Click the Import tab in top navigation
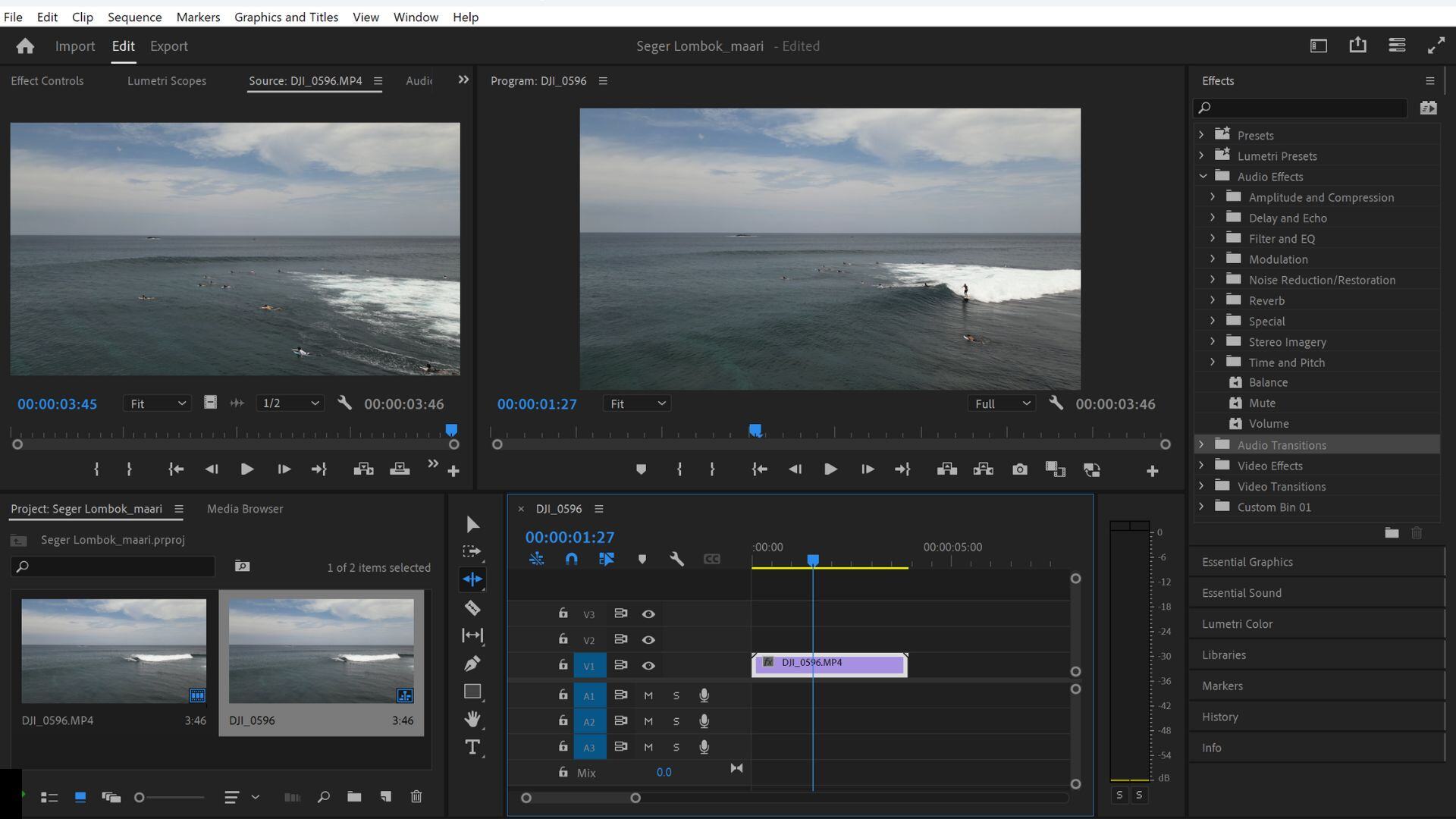The image size is (1456, 819). [x=75, y=46]
